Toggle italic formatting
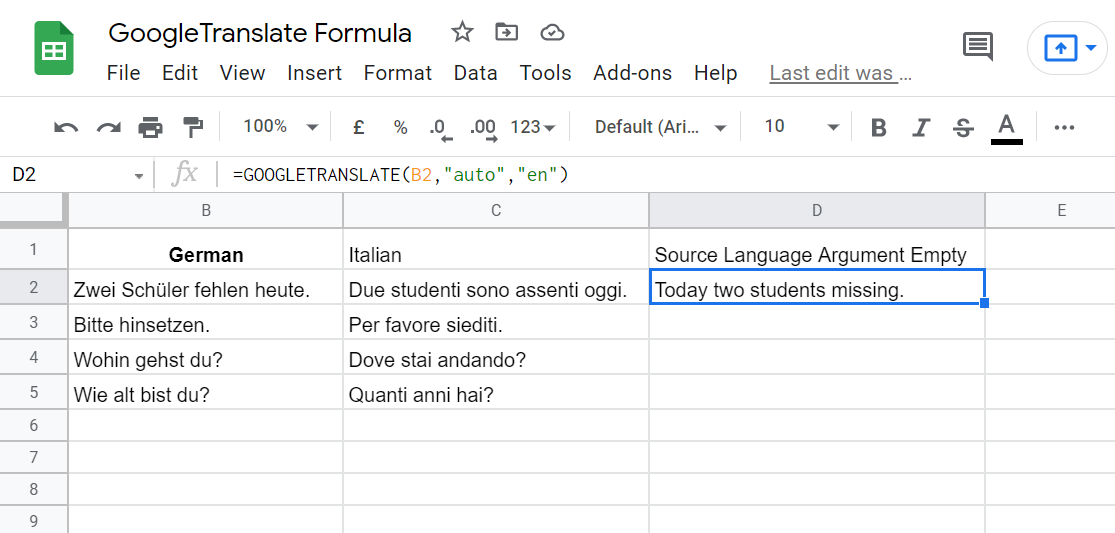Screen dimensions: 1115x533 (x=921, y=127)
